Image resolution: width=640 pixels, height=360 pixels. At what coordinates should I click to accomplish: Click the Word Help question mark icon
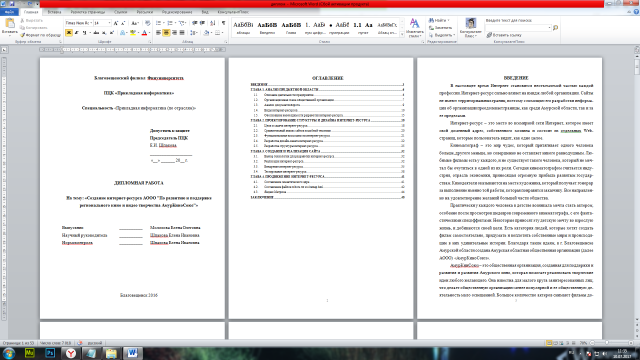(x=636, y=12)
